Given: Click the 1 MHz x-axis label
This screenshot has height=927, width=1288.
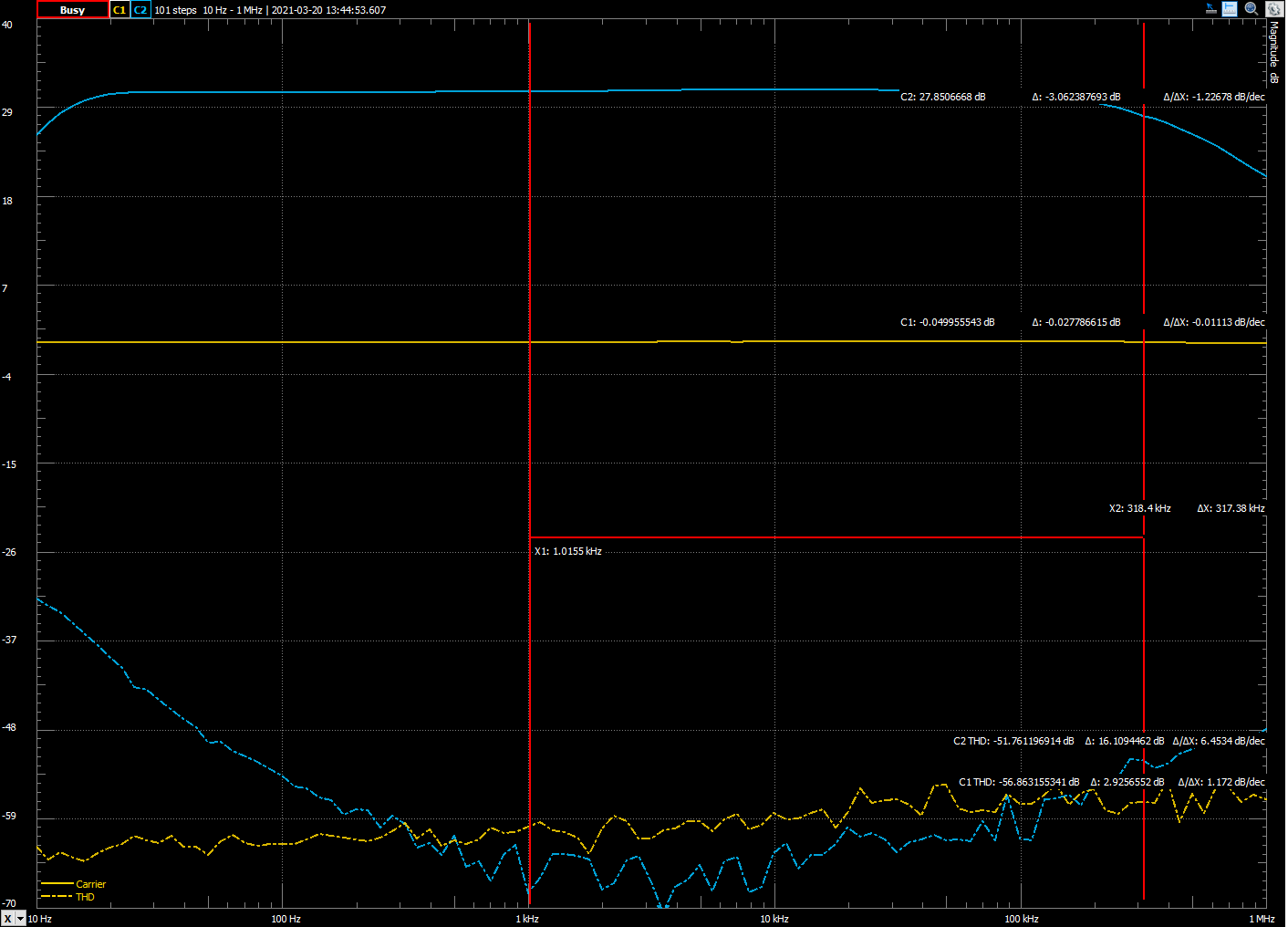Looking at the screenshot, I should tap(1262, 919).
